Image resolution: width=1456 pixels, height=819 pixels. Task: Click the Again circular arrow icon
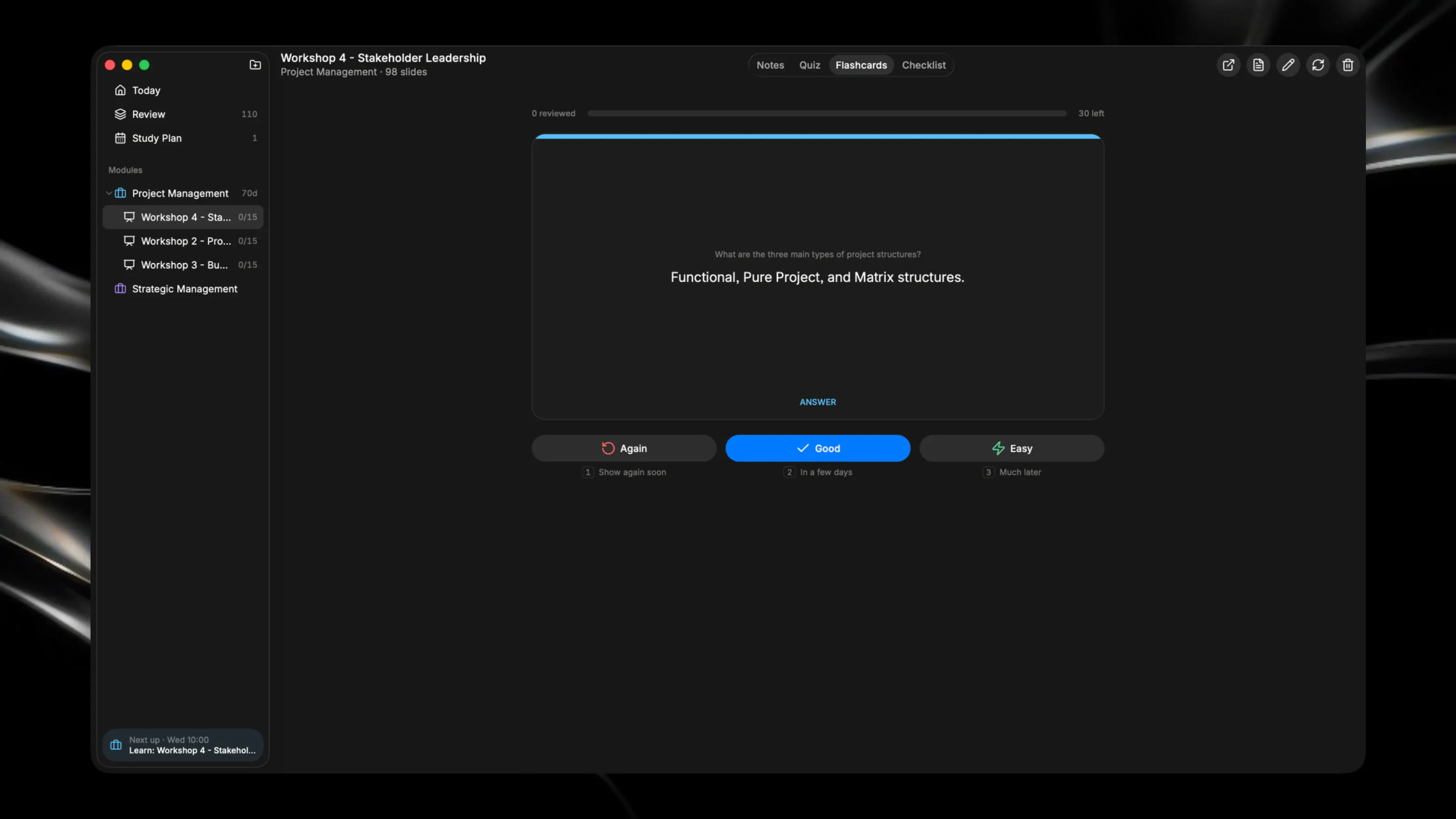(x=608, y=448)
